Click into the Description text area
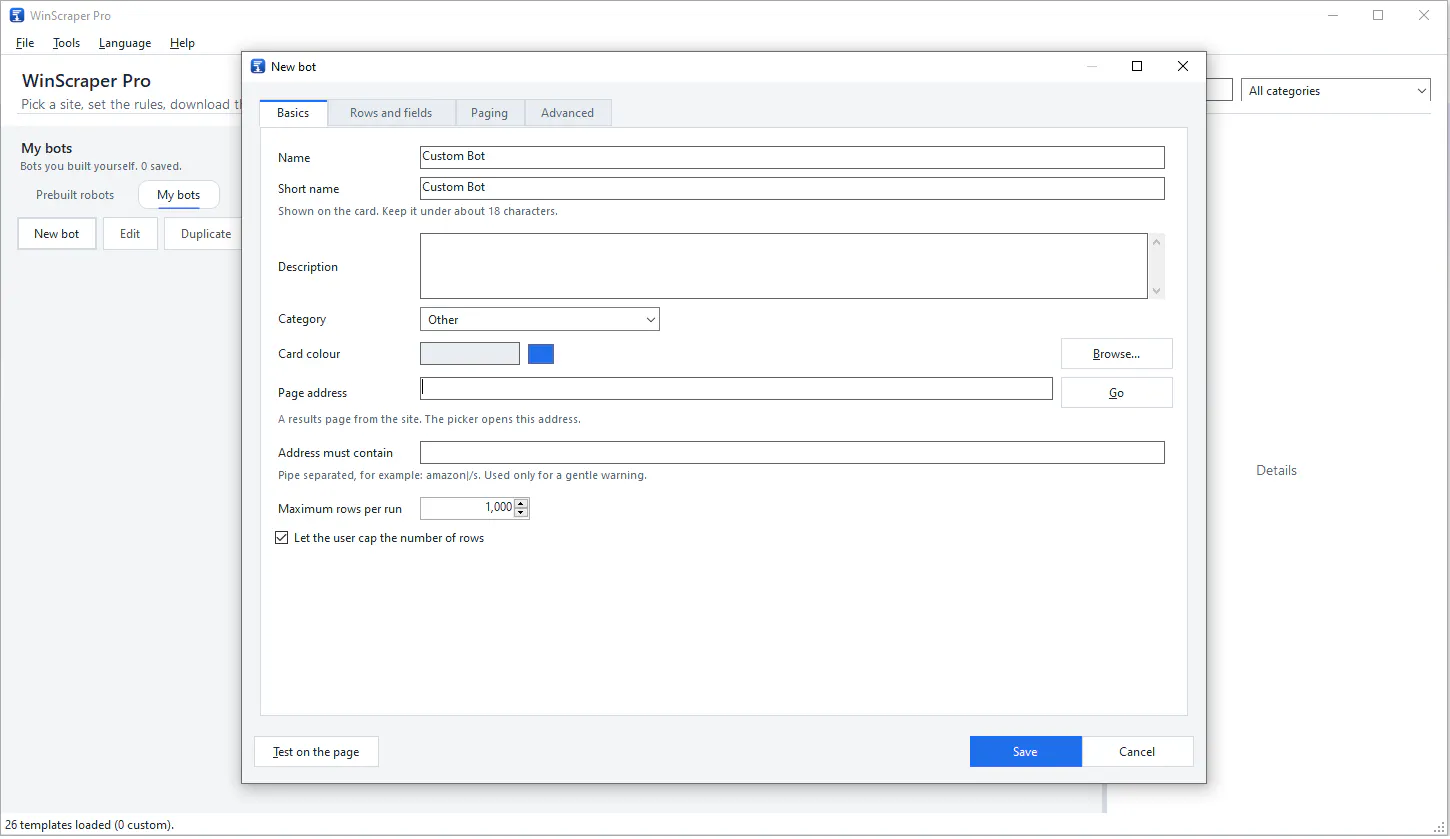This screenshot has height=839, width=1450. [x=783, y=266]
